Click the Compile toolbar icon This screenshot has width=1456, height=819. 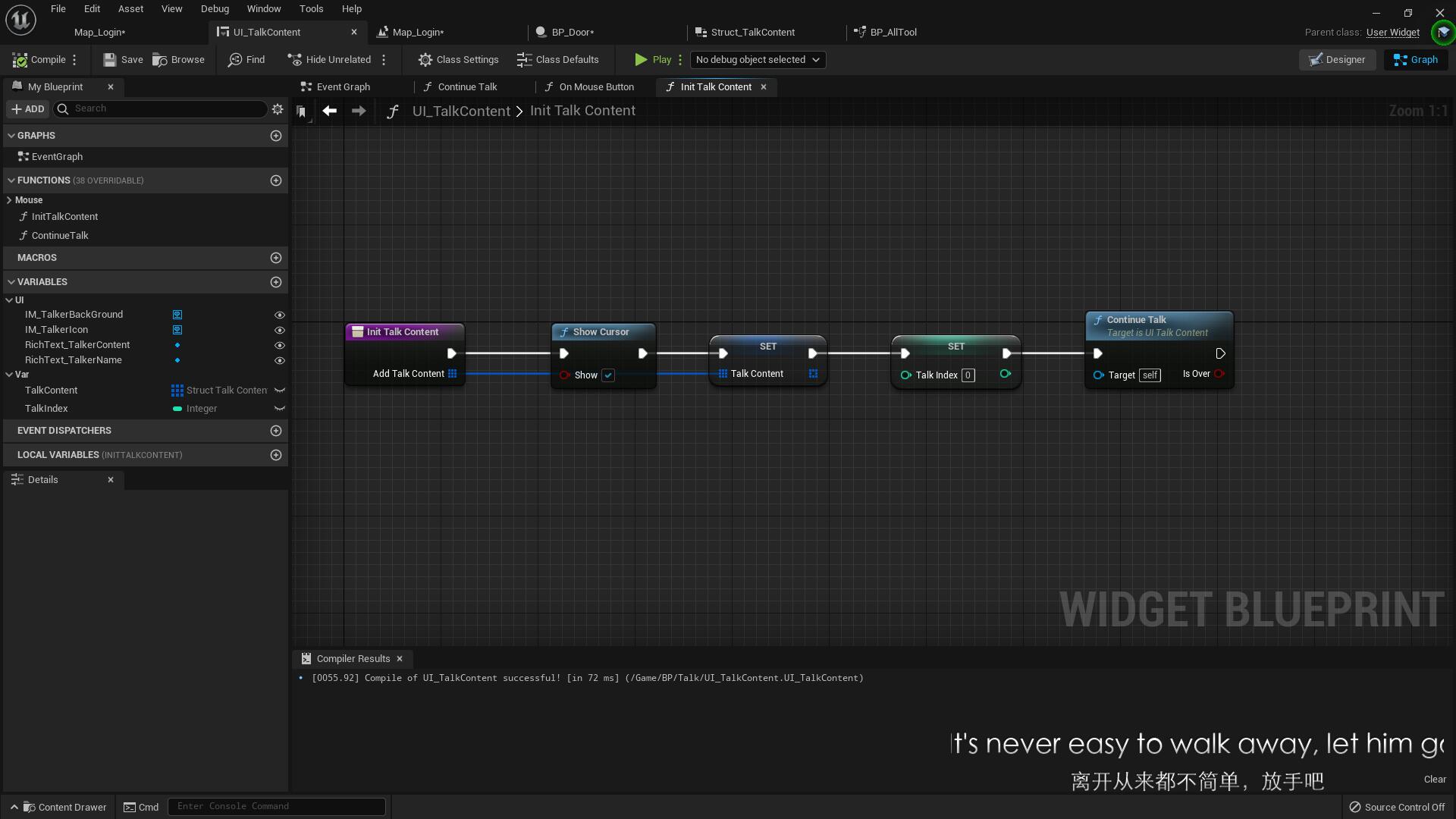coord(20,60)
